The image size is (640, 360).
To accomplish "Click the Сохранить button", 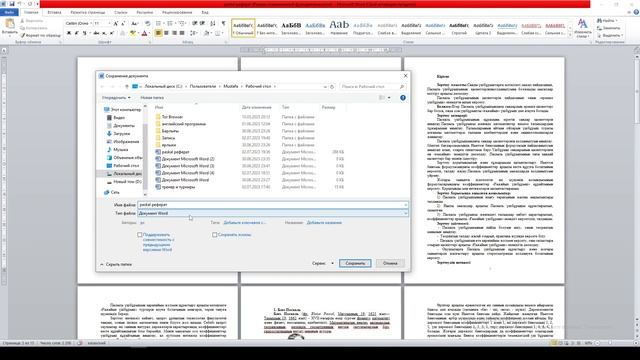I will click(355, 264).
